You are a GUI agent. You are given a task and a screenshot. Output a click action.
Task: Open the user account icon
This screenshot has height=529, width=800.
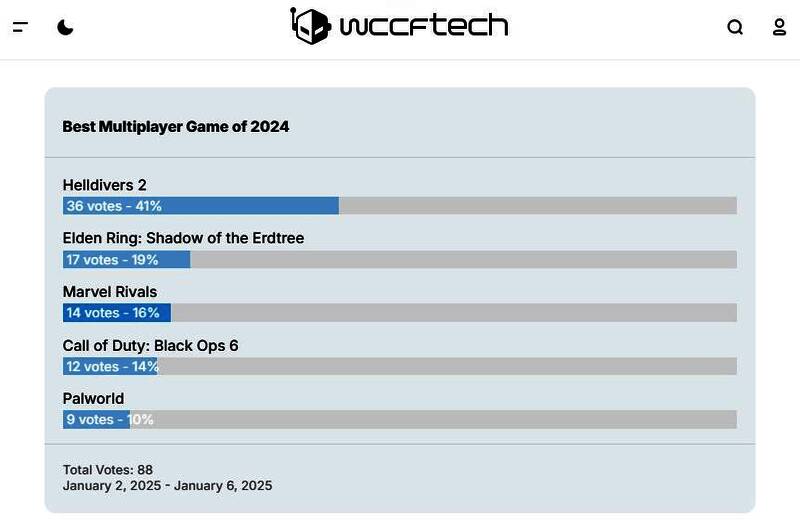(x=779, y=27)
